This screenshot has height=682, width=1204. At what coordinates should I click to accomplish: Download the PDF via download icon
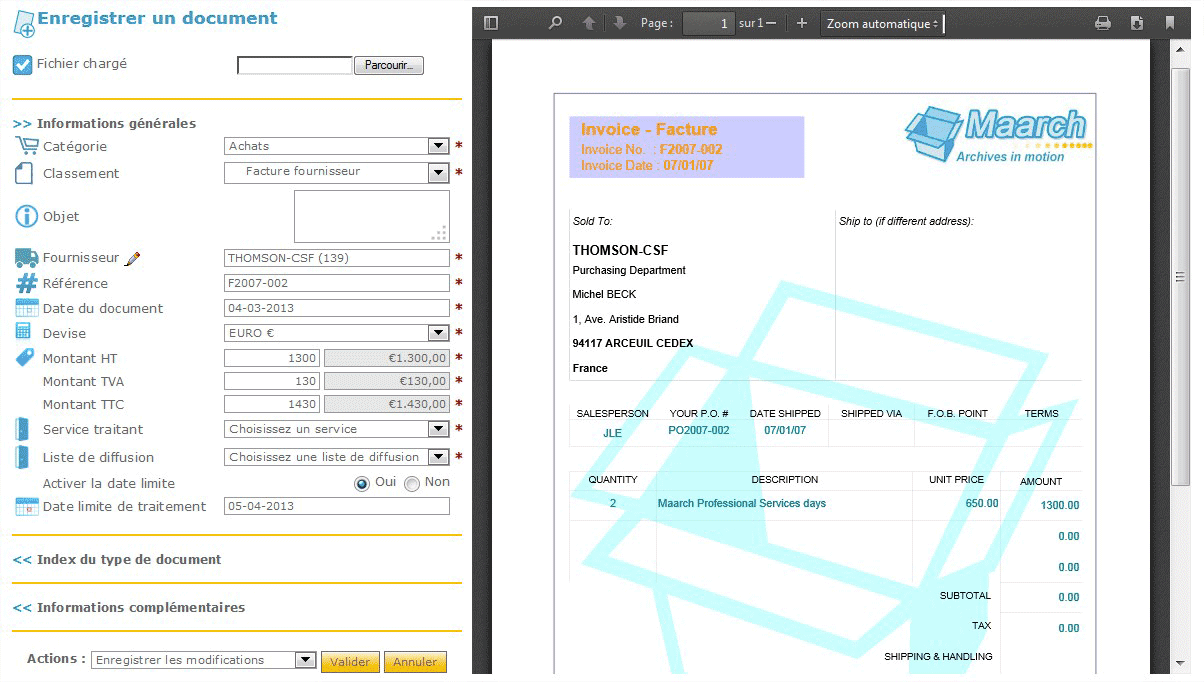1137,23
